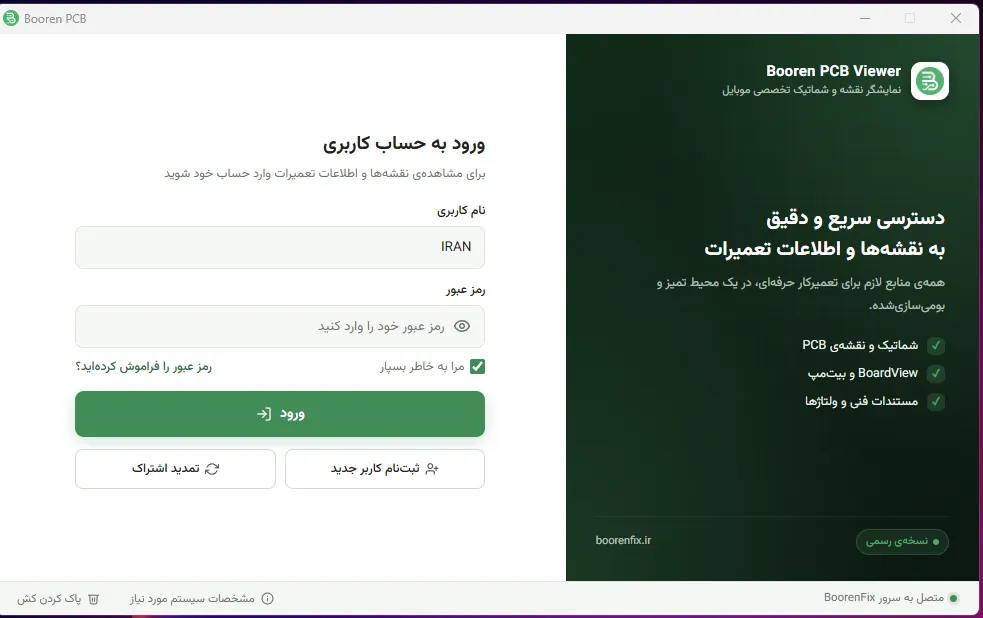Click the 'مستندات فنی و ولتاژها' feature text

(x=861, y=401)
